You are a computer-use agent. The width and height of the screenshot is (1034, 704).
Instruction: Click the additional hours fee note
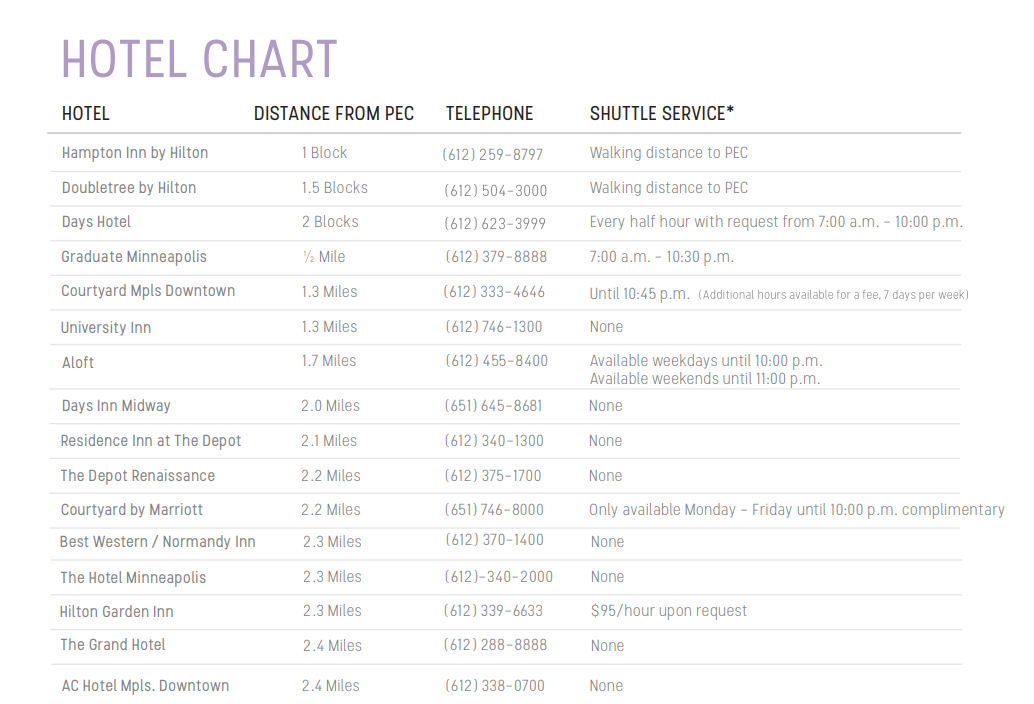(834, 295)
